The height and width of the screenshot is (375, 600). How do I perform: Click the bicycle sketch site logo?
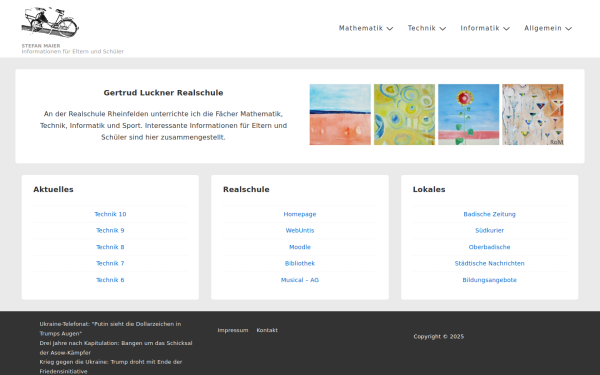click(x=50, y=22)
